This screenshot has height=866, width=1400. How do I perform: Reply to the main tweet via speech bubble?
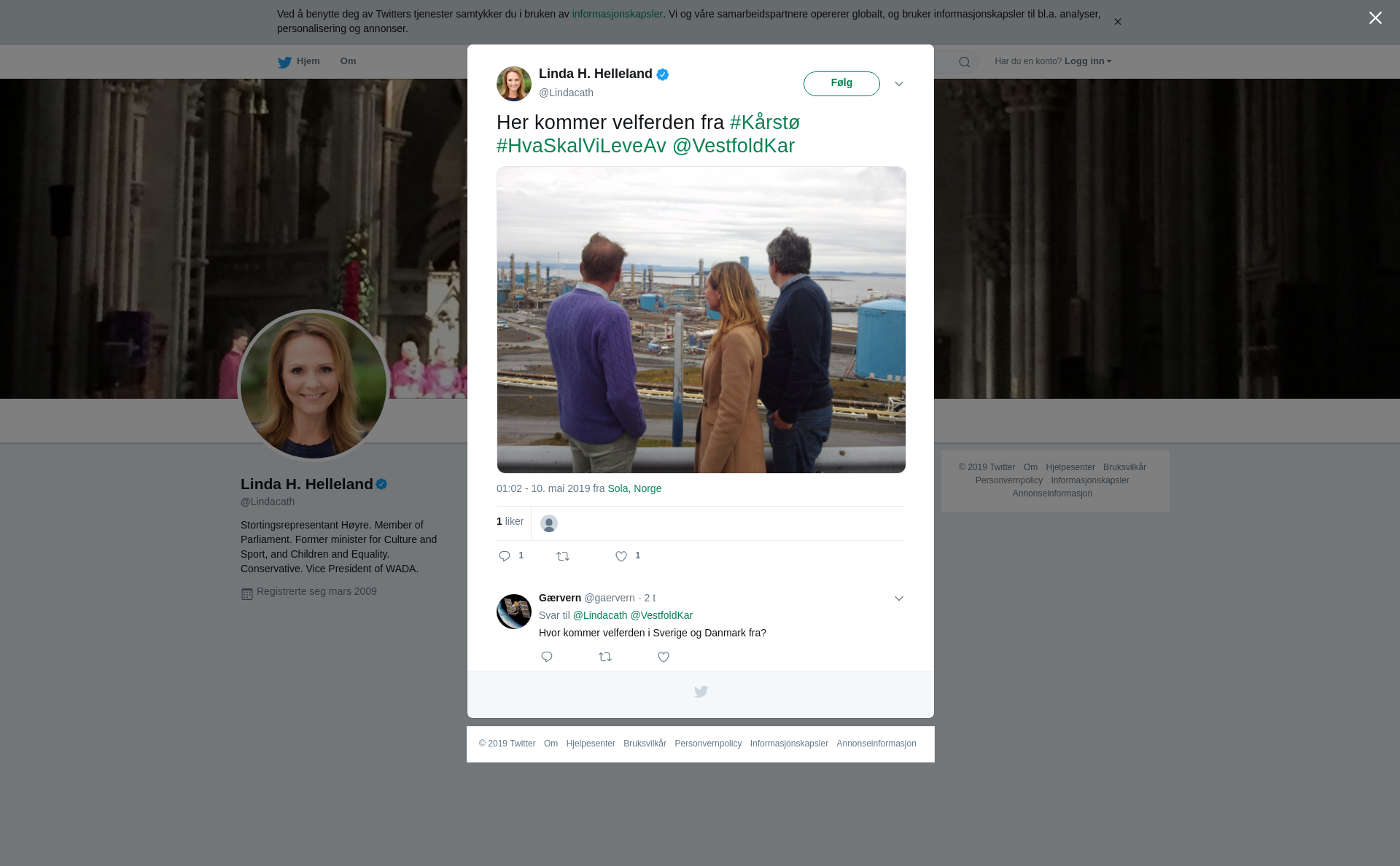(505, 556)
